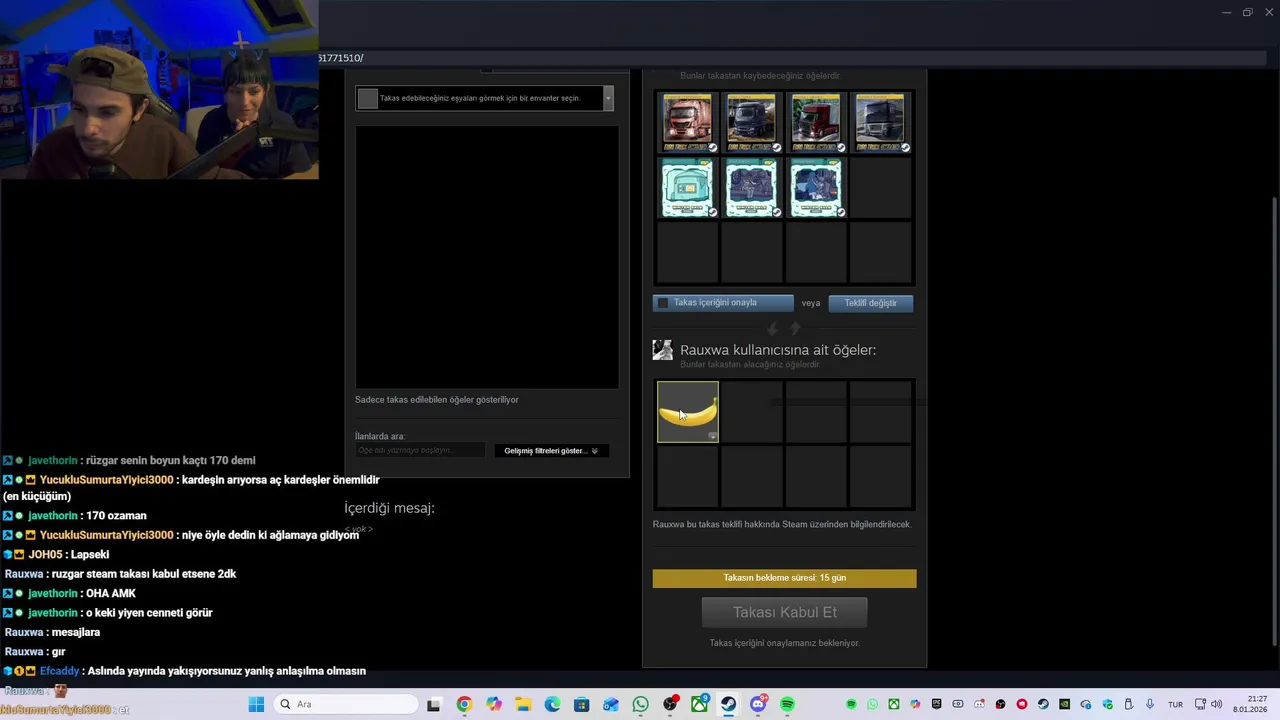Screen dimensions: 1280x720
Task: Click 'Rauxwa kullanıcısına ait öğeler:' heading
Action: point(778,350)
